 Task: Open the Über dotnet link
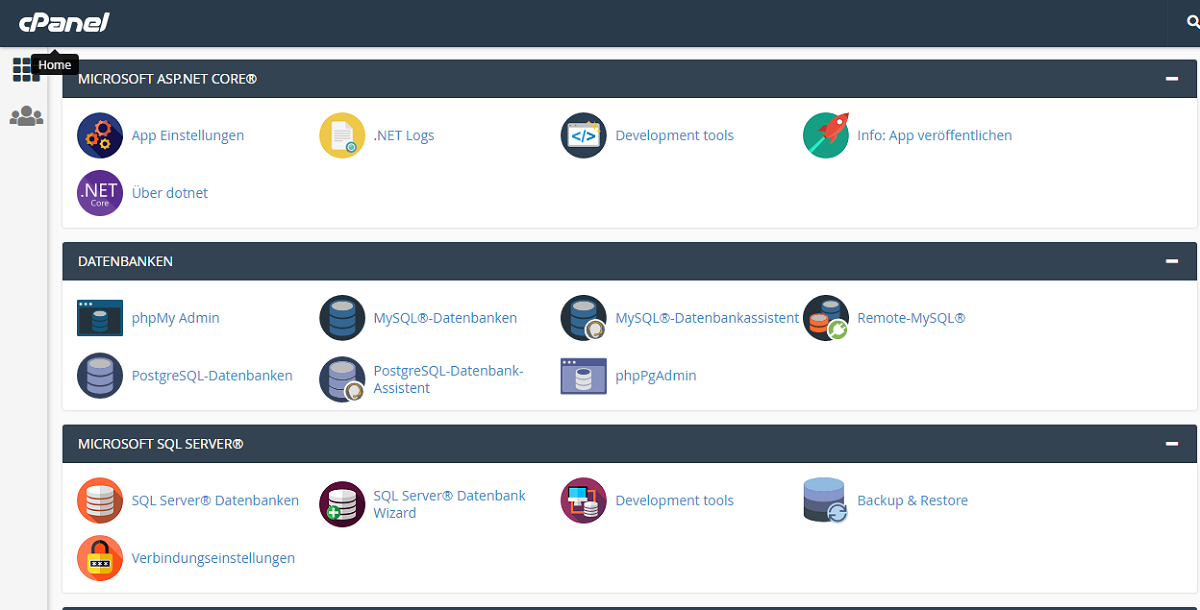coord(170,193)
